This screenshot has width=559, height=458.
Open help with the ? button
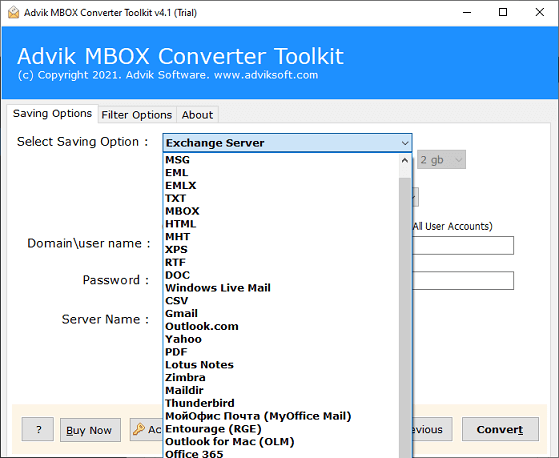pyautogui.click(x=38, y=429)
